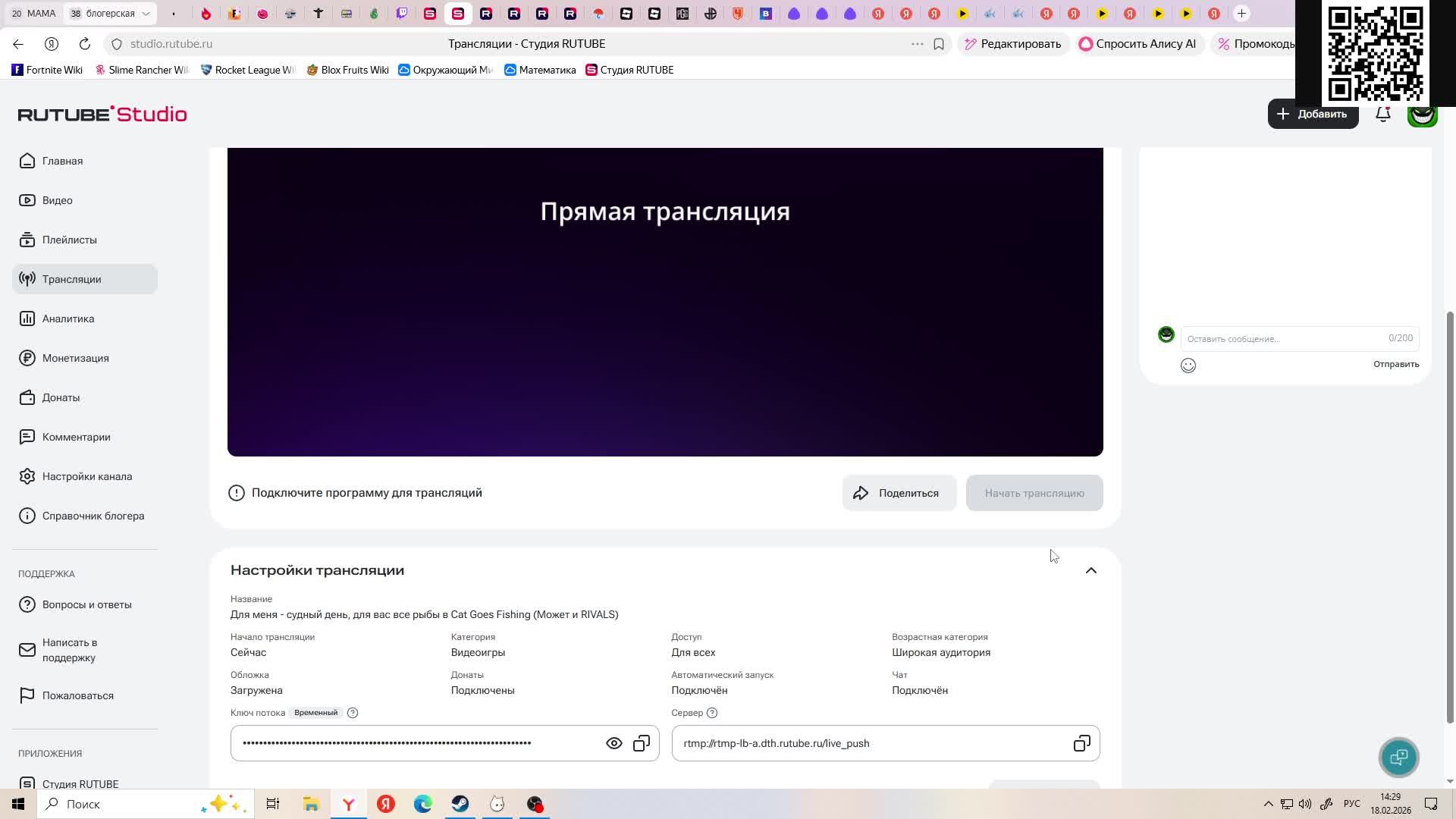
Task: Click the Поделиться button
Action: click(x=899, y=493)
